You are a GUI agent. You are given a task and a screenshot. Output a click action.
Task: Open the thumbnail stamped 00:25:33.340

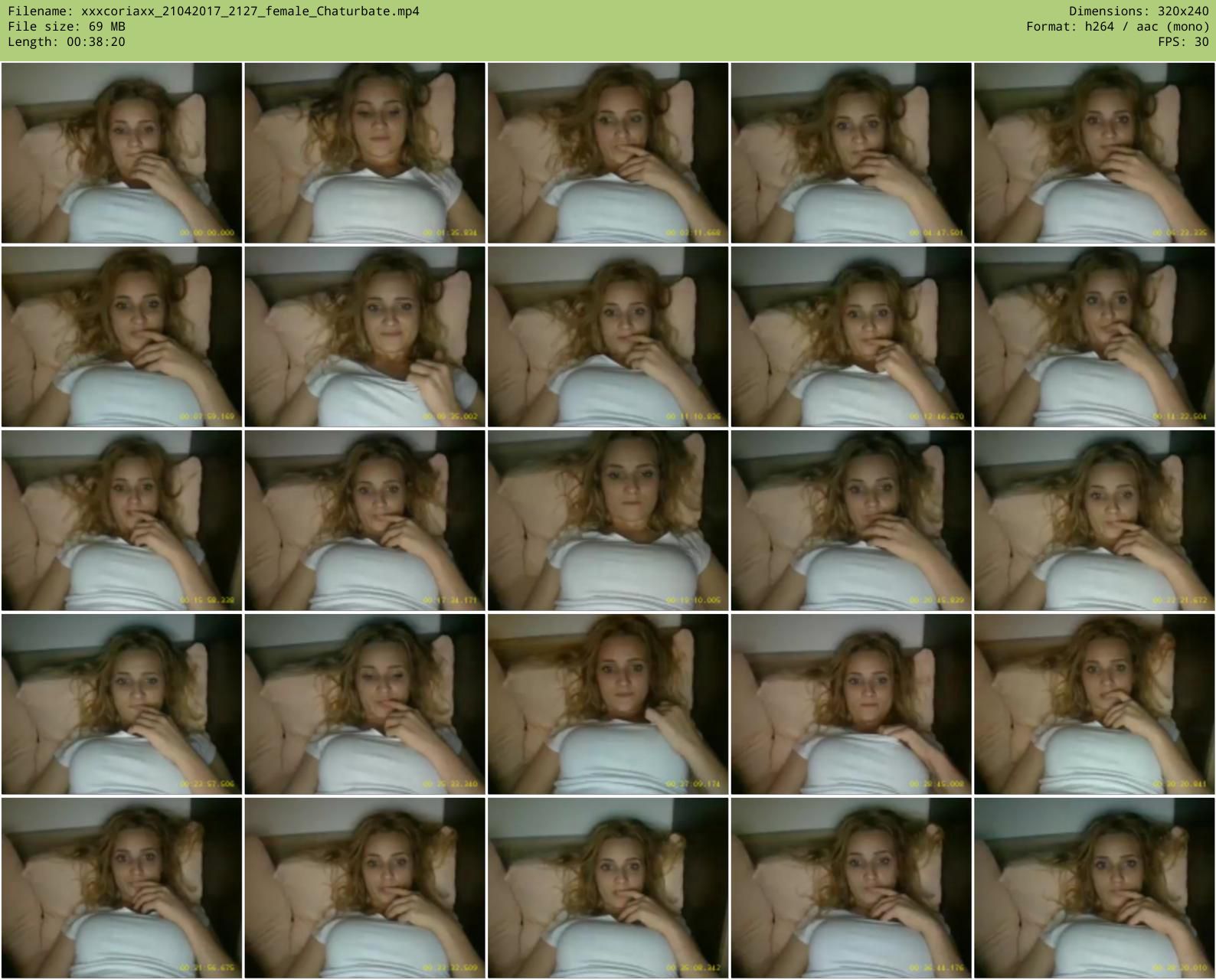[x=365, y=704]
